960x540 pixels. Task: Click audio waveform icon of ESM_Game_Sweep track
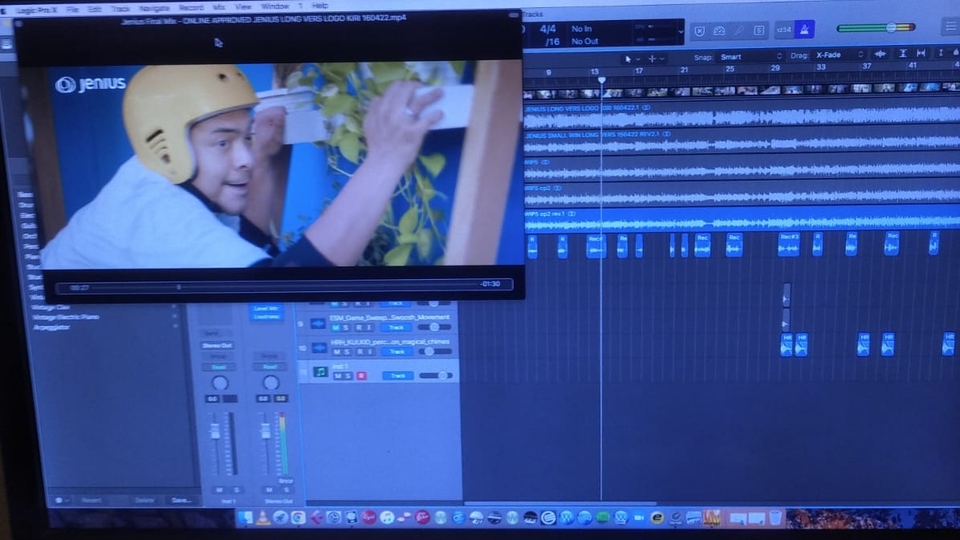(318, 324)
